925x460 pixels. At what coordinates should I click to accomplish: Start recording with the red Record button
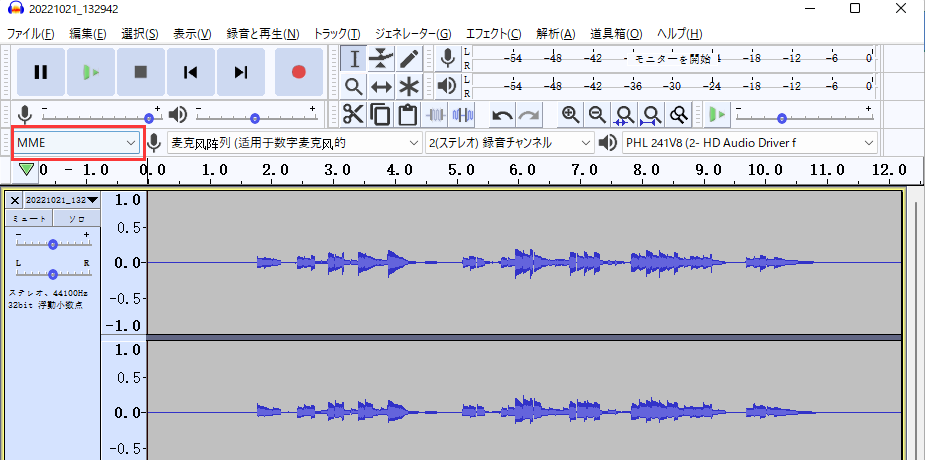(x=299, y=73)
